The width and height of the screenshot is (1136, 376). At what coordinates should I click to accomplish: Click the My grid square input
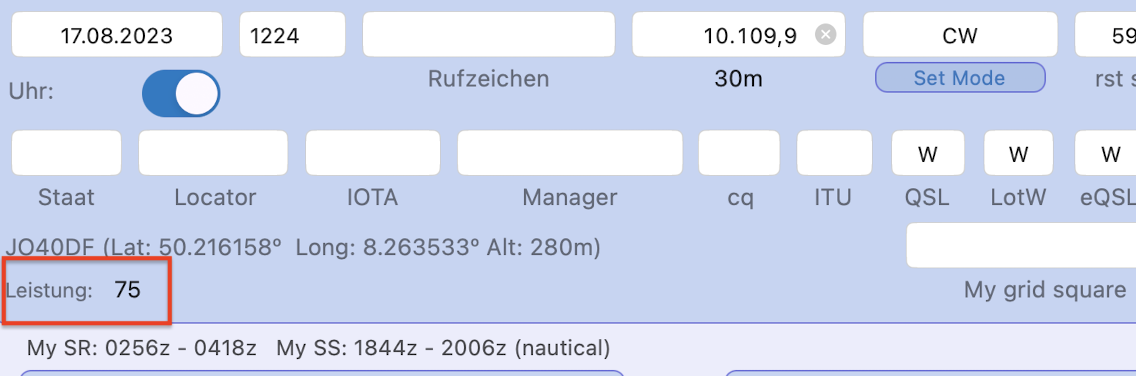(1021, 246)
